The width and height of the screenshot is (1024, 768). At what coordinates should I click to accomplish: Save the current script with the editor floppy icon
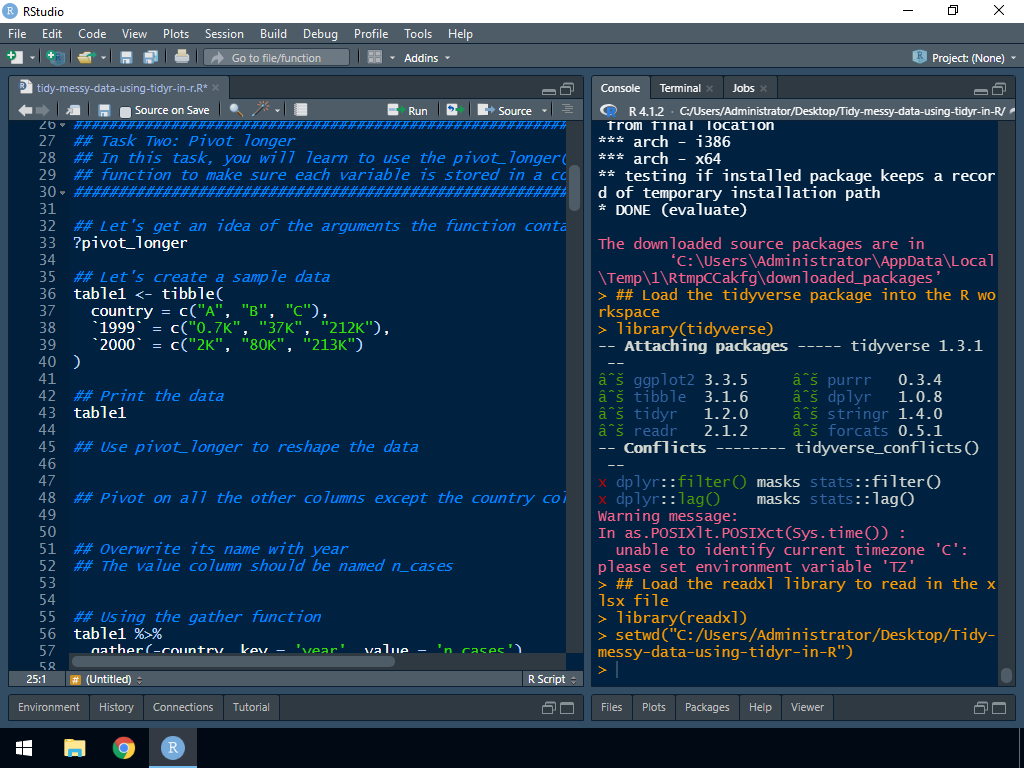pos(104,110)
